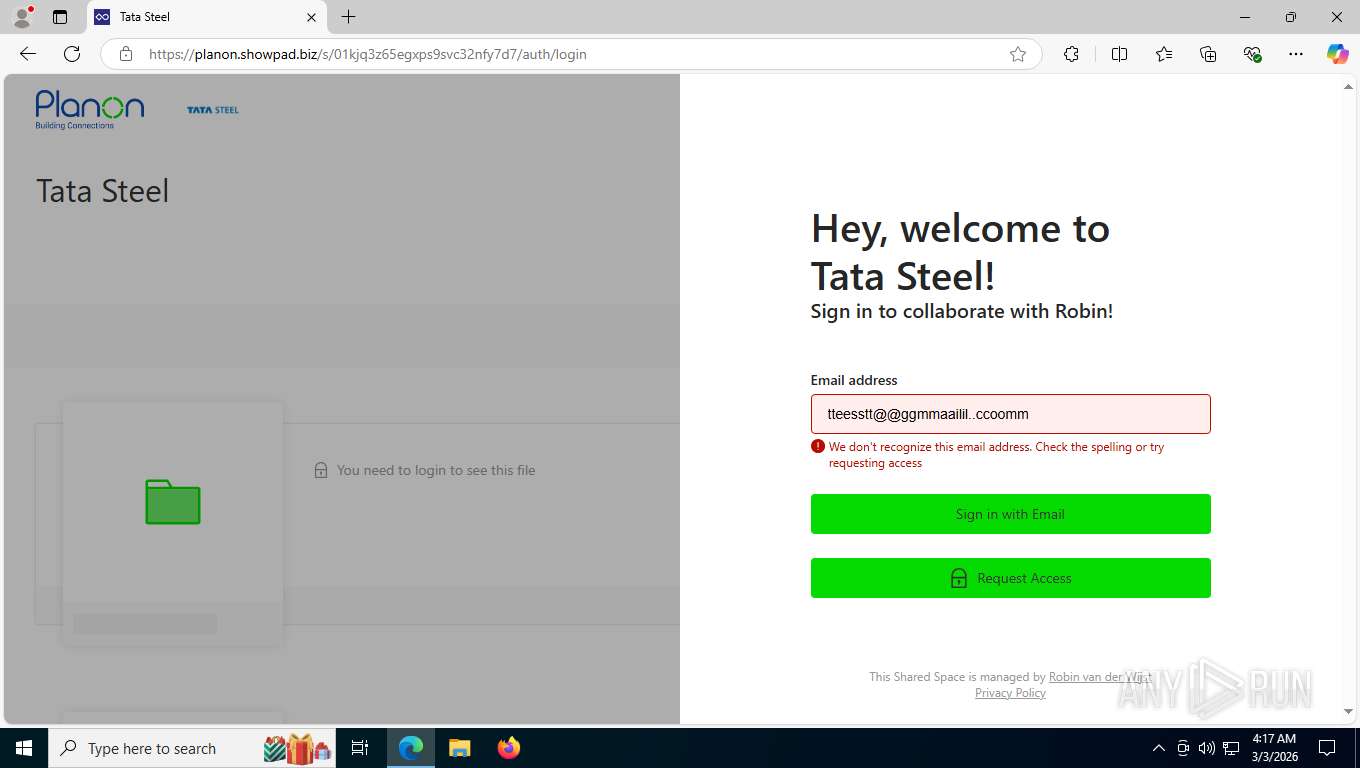Image resolution: width=1360 pixels, height=768 pixels.
Task: Open the Robin van der Wijst link
Action: click(1100, 677)
